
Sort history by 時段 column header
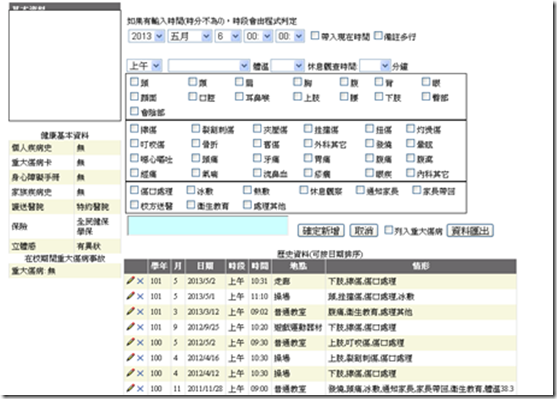click(x=237, y=266)
